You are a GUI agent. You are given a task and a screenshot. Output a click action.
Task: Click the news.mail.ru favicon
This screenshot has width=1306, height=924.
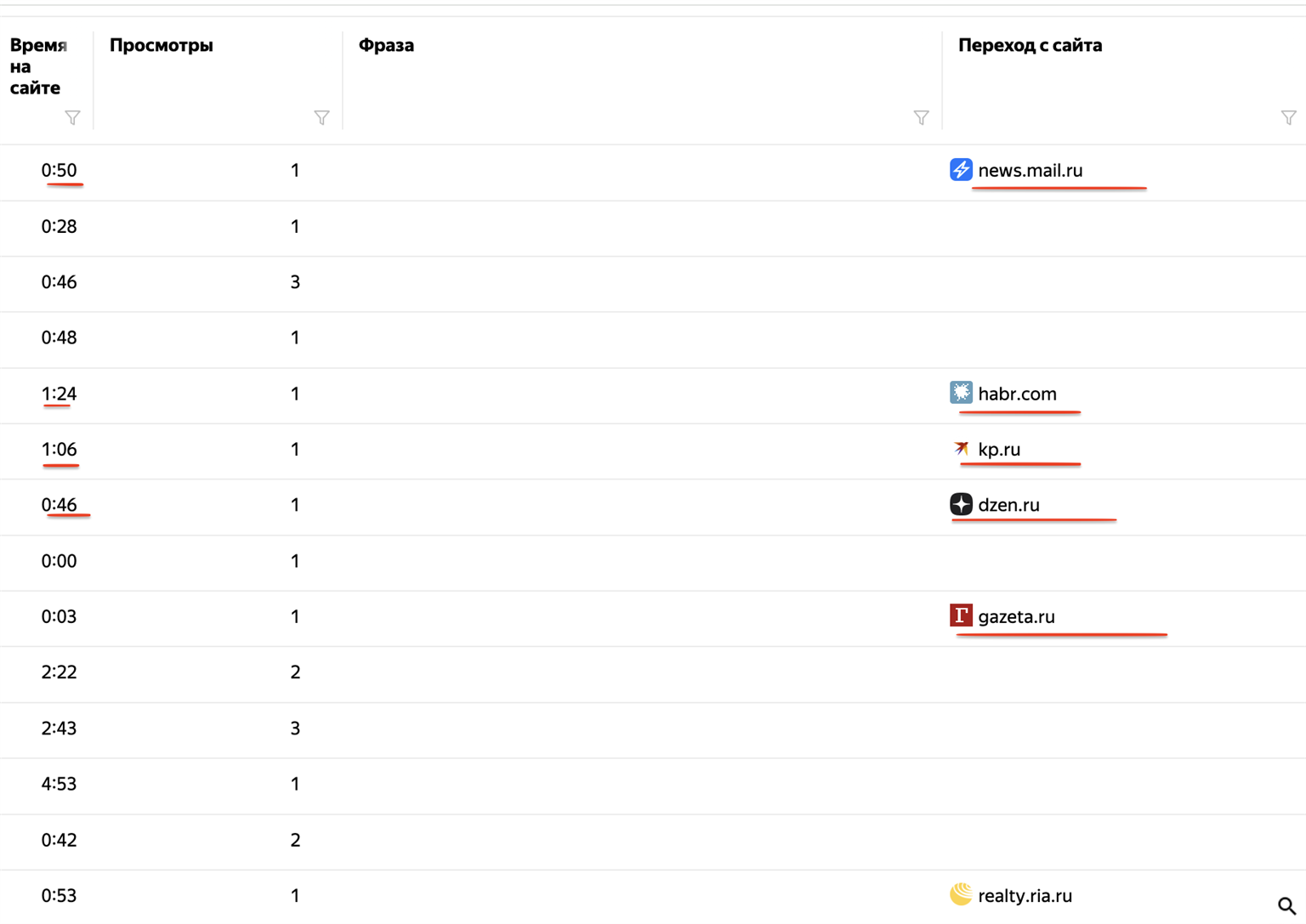point(961,169)
